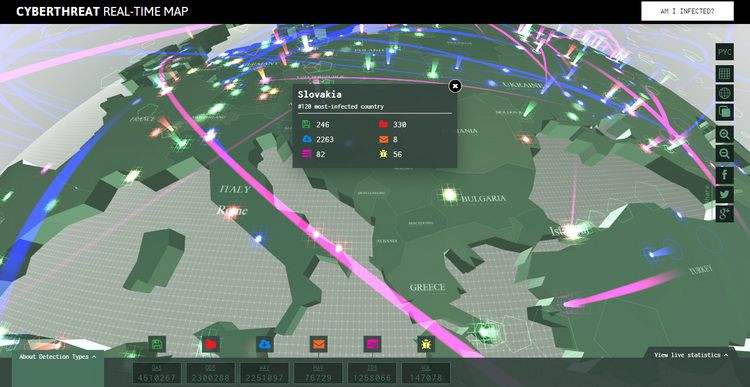The image size is (750, 387).
Task: Switch to flat plane map view
Action: [x=725, y=74]
